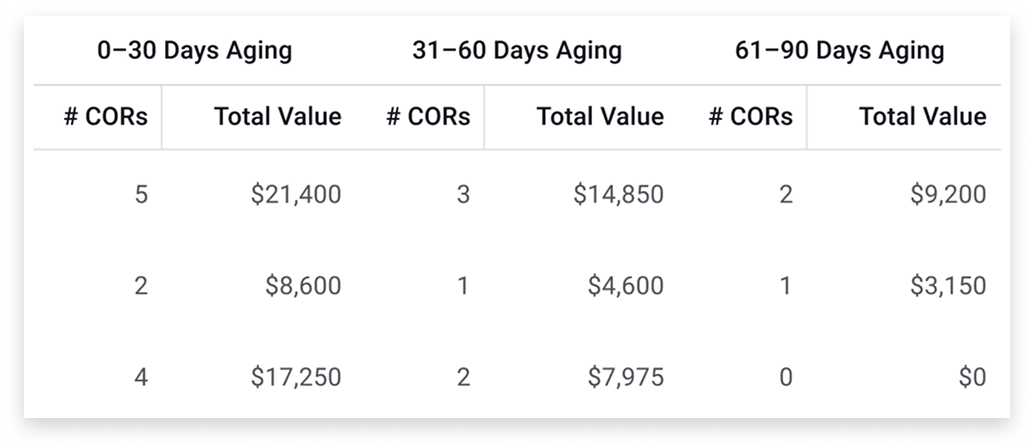Screen dimensions: 1032x448
Task: Select the 31–60 Days Aging header
Action: coord(517,51)
